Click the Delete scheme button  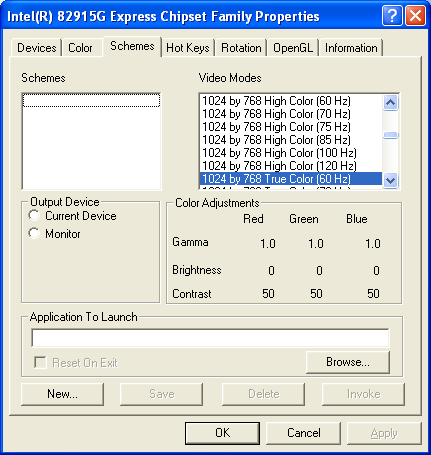tap(263, 394)
